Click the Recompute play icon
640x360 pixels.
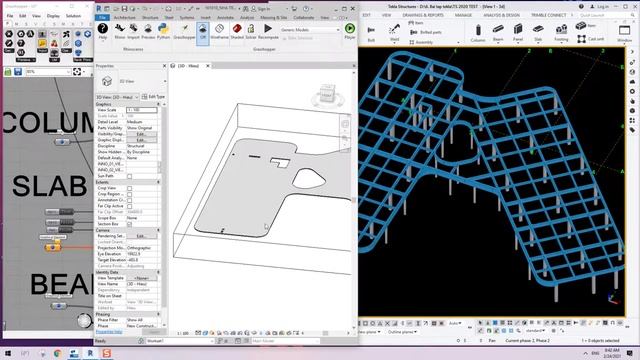tap(268, 31)
